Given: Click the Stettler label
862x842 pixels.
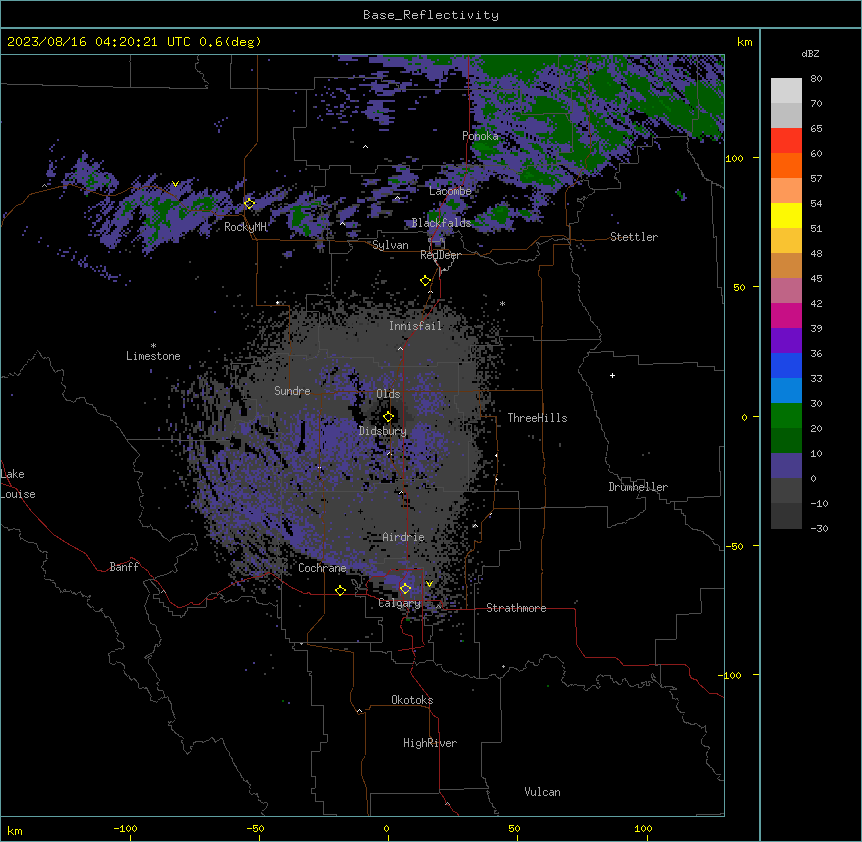Looking at the screenshot, I should pyautogui.click(x=634, y=237).
